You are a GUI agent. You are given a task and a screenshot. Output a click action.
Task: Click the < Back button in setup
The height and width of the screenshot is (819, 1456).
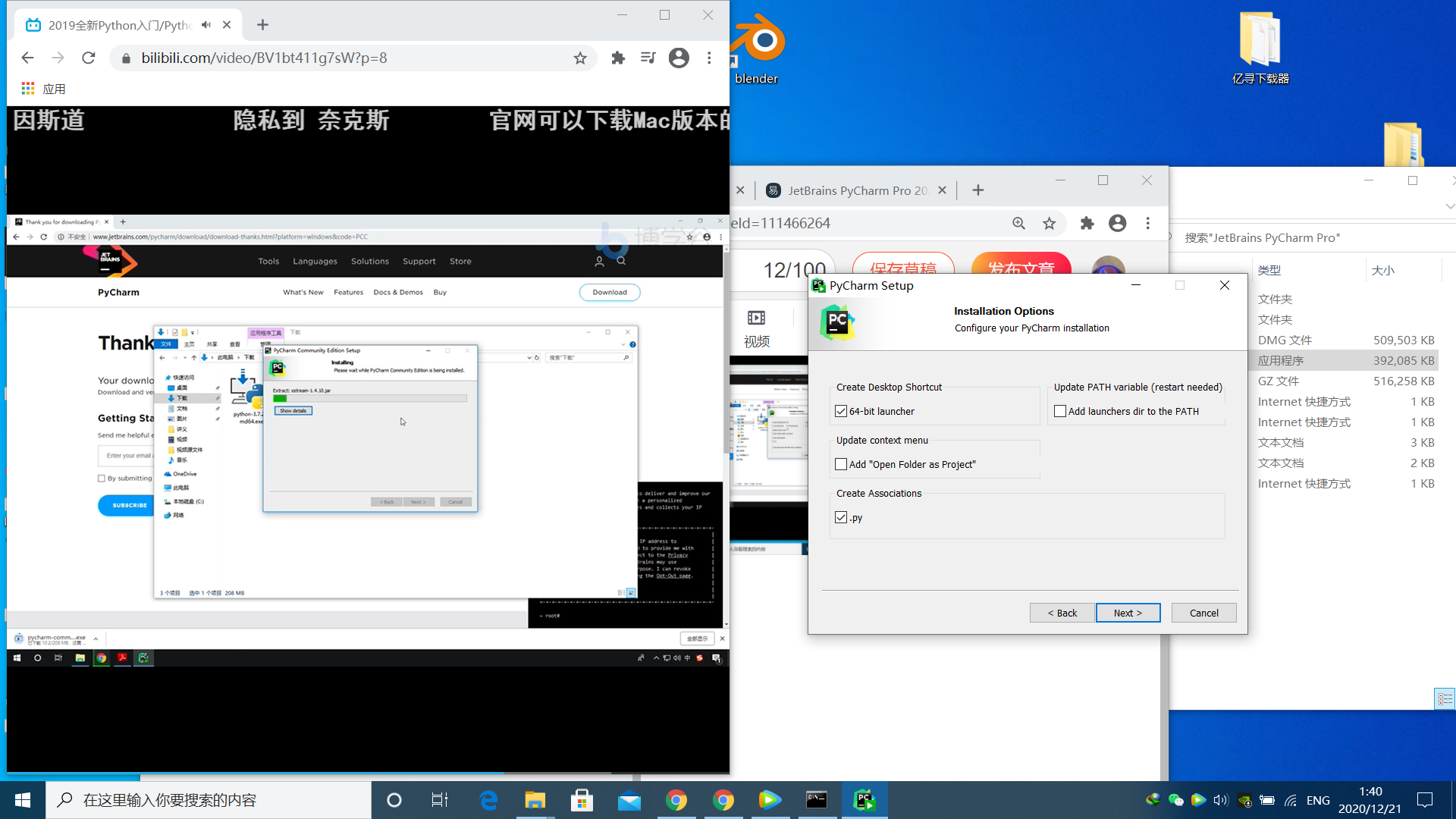coord(1063,612)
